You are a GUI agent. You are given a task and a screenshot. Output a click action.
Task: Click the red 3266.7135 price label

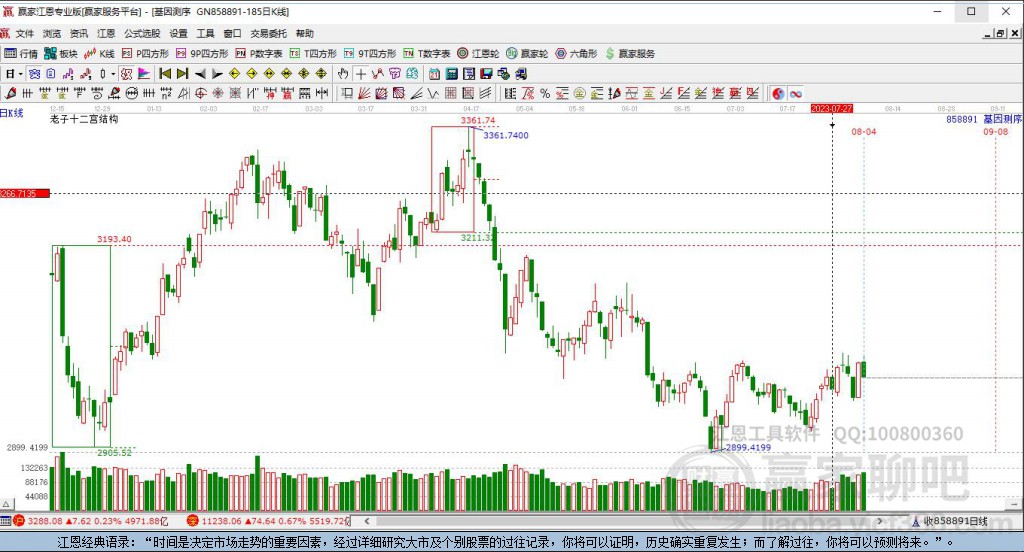24,193
